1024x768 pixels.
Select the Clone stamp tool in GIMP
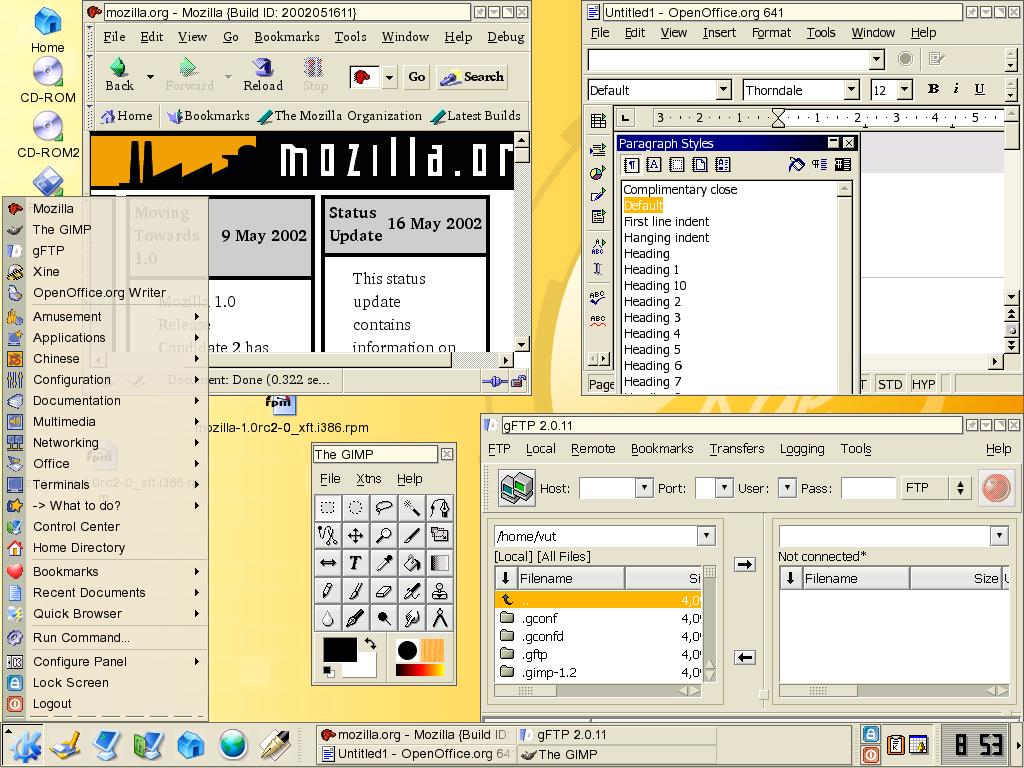tap(440, 590)
